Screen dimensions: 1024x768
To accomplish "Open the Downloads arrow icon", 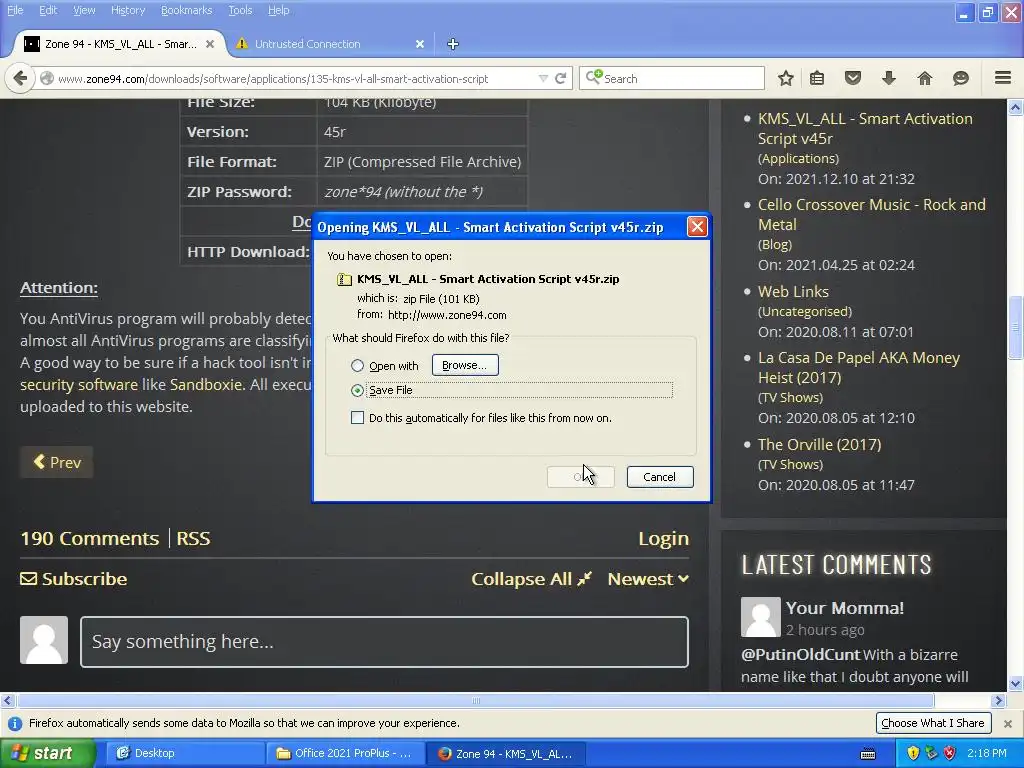I will 889,78.
